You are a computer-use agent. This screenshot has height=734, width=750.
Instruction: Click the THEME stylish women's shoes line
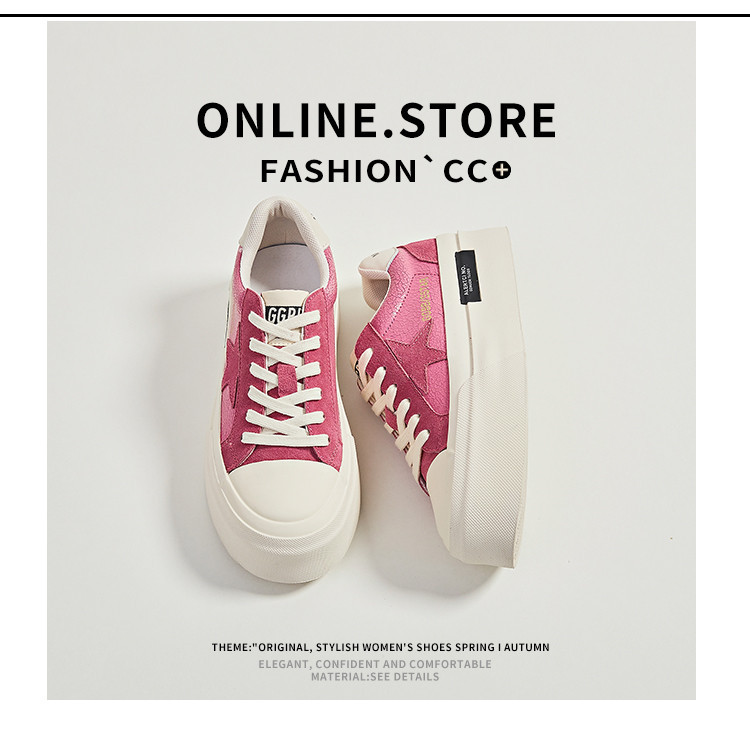pos(381,647)
